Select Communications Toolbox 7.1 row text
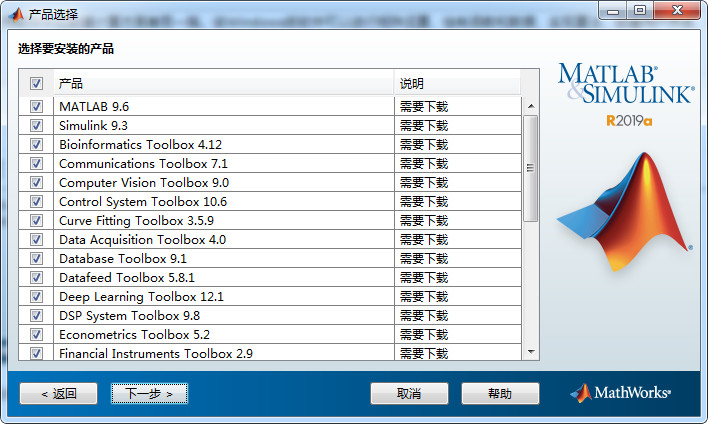 (144, 163)
